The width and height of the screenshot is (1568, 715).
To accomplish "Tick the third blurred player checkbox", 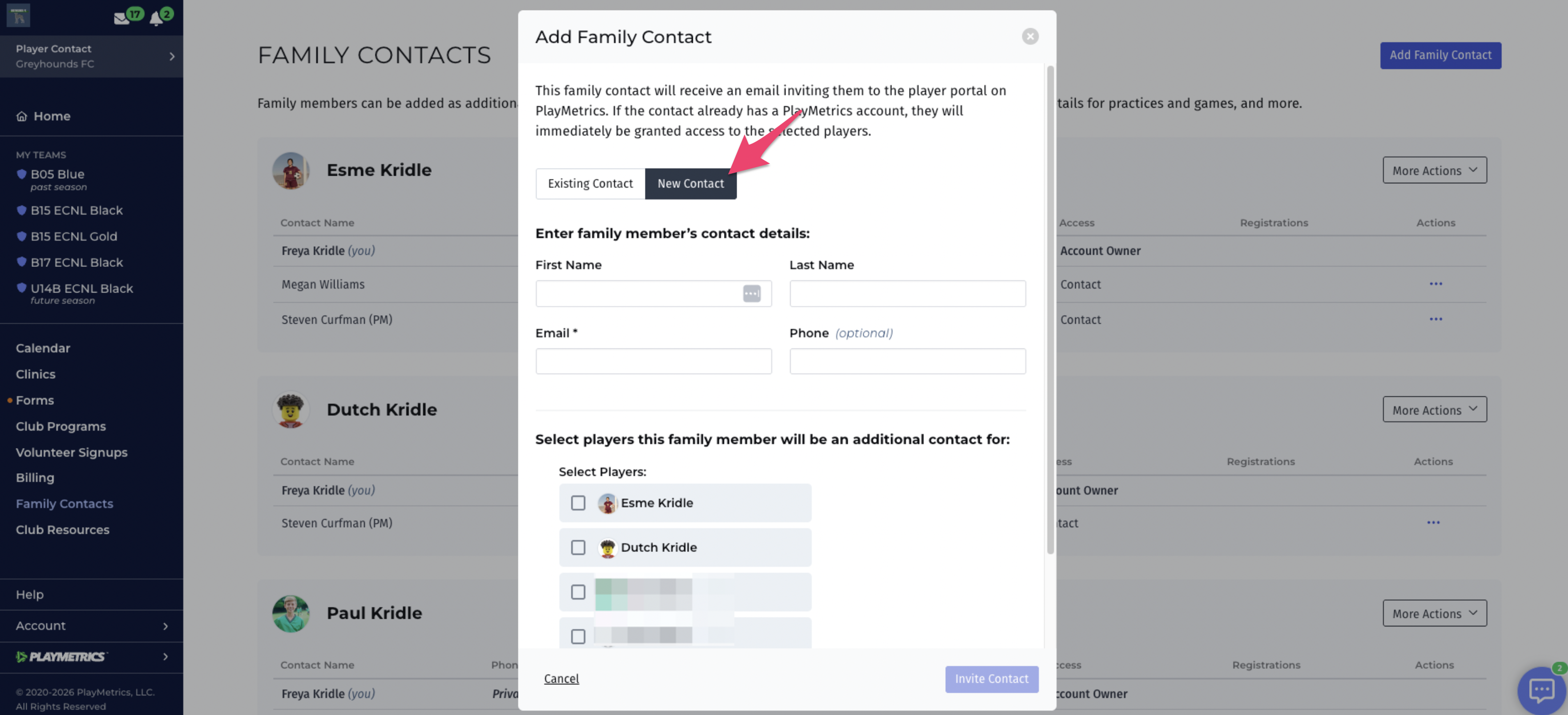I will point(577,592).
